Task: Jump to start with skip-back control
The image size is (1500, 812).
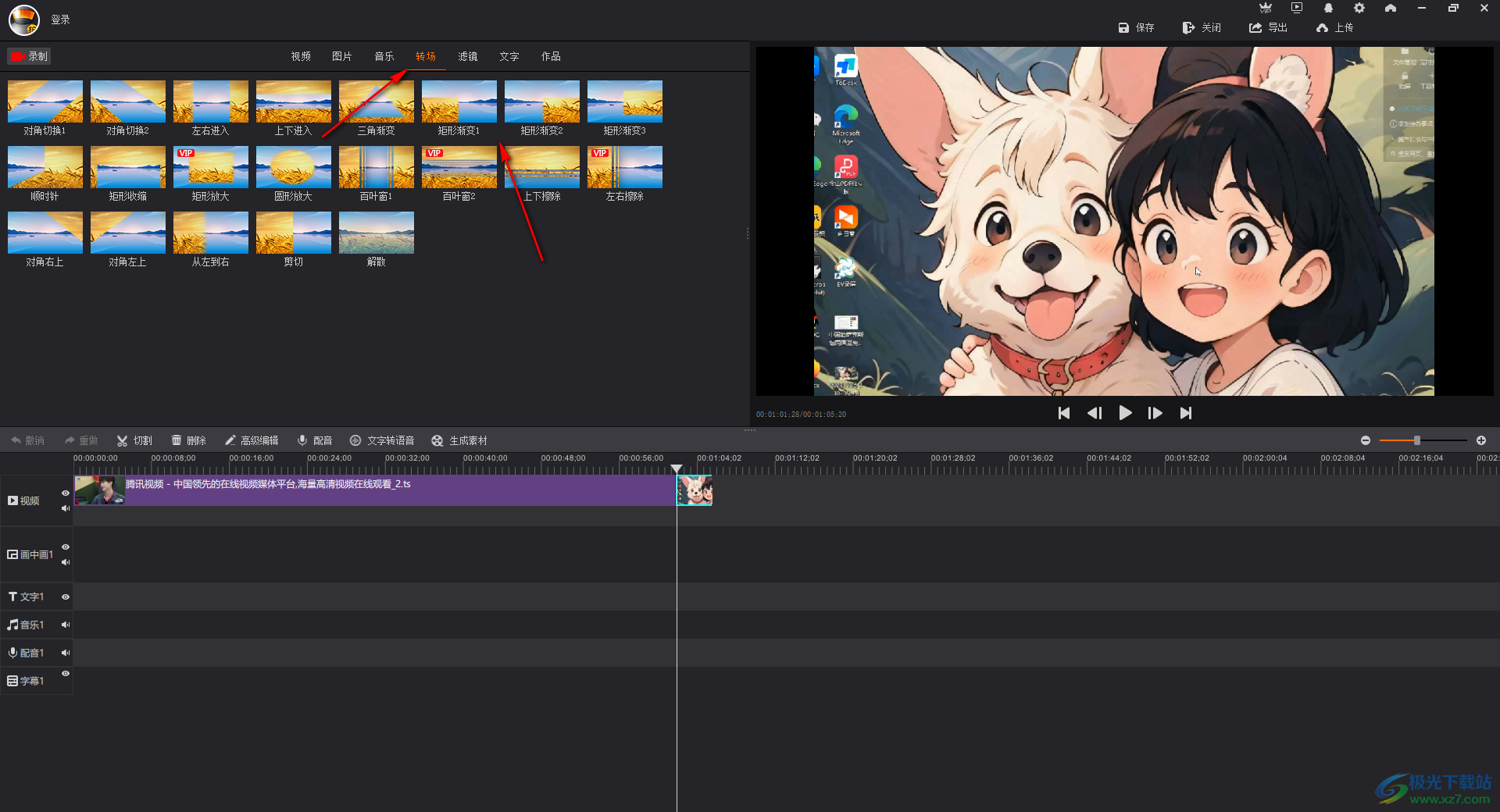Action: [1064, 413]
